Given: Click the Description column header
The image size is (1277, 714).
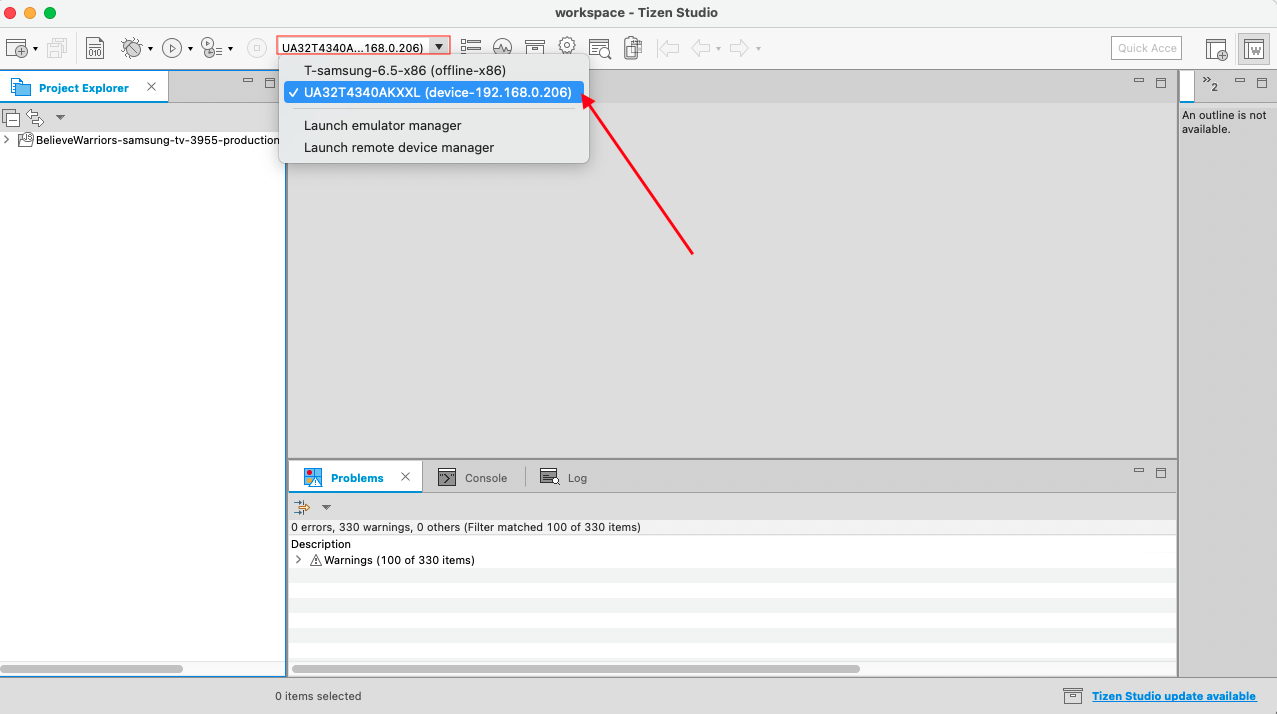Looking at the screenshot, I should click(x=321, y=544).
